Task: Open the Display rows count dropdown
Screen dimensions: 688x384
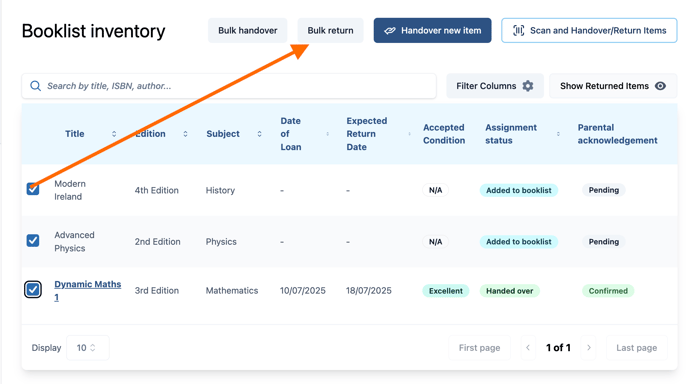Action: [x=87, y=348]
